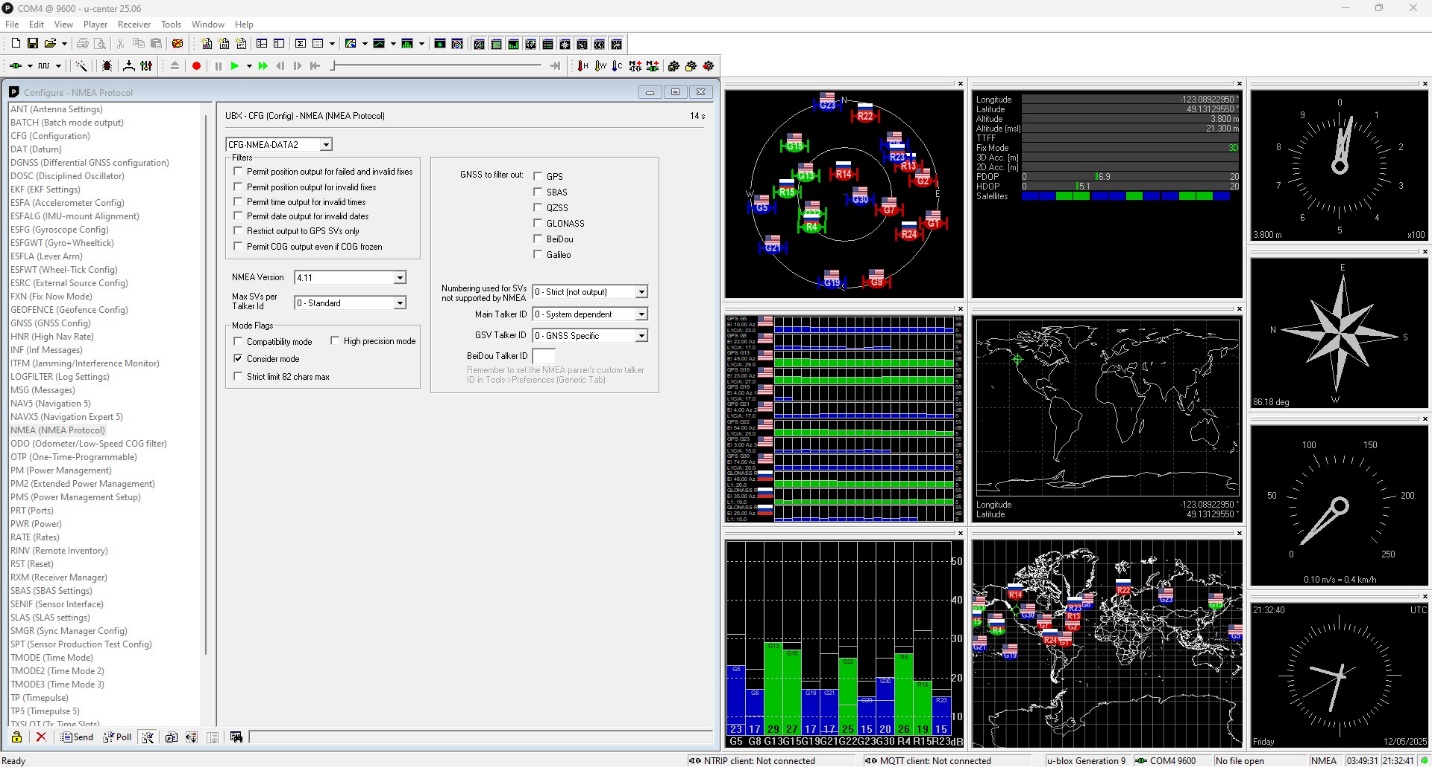Click the Print icon in toolbar

82,43
